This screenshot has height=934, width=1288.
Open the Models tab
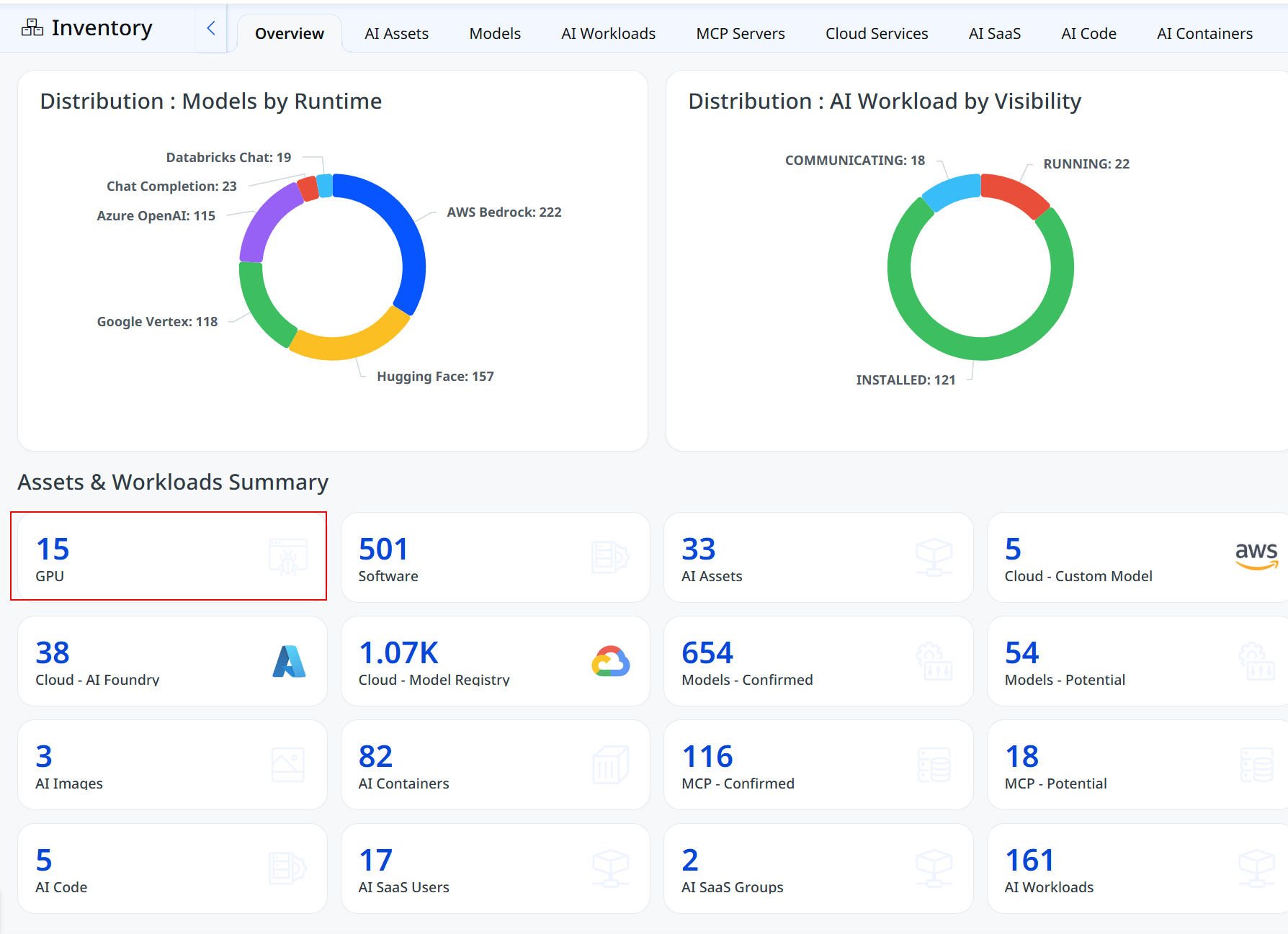(x=495, y=33)
